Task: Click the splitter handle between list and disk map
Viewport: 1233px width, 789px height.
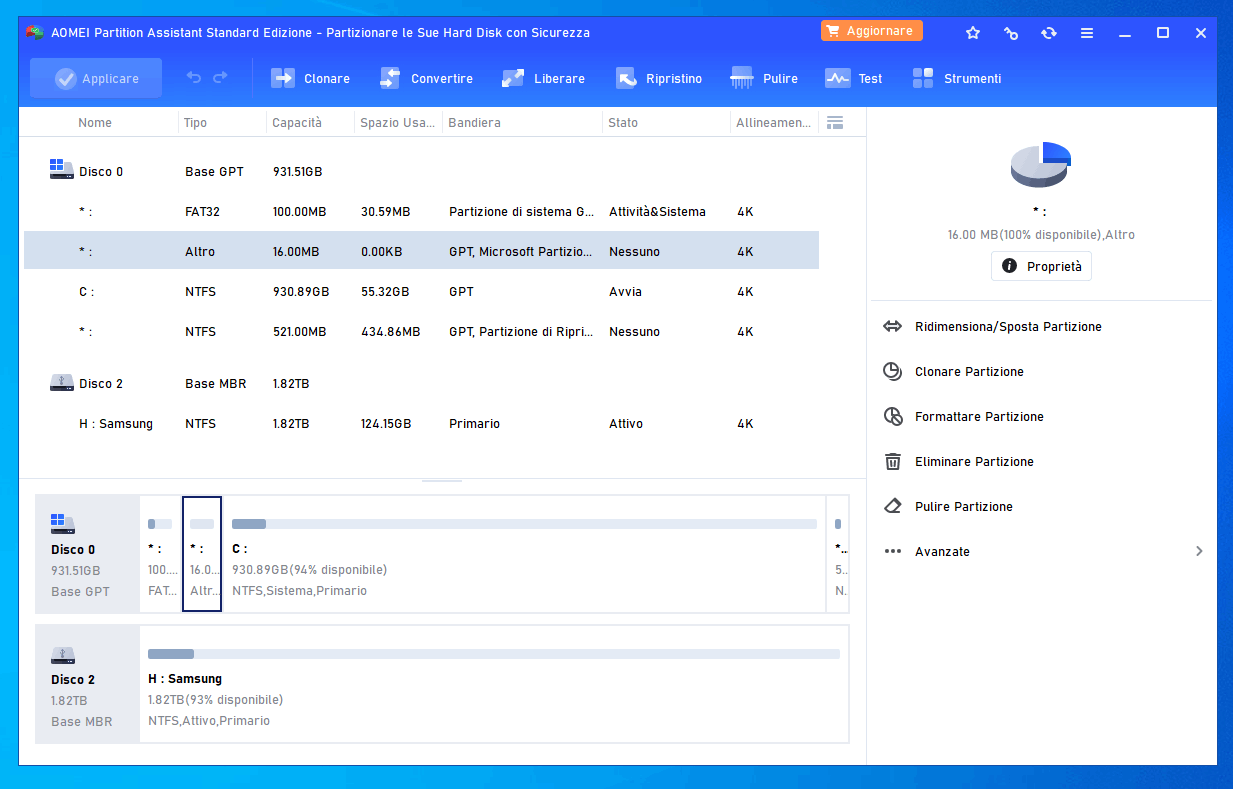Action: coord(442,481)
